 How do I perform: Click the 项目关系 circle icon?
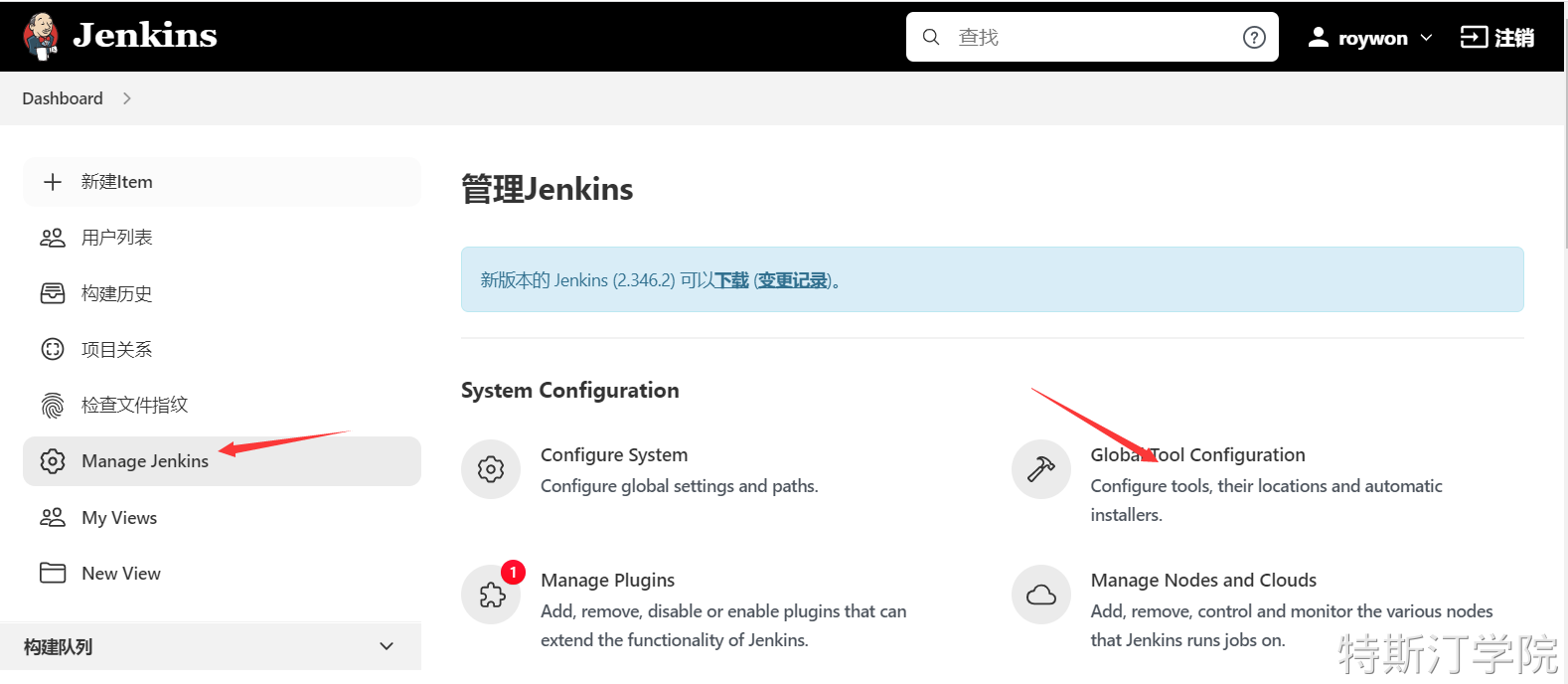click(x=53, y=349)
